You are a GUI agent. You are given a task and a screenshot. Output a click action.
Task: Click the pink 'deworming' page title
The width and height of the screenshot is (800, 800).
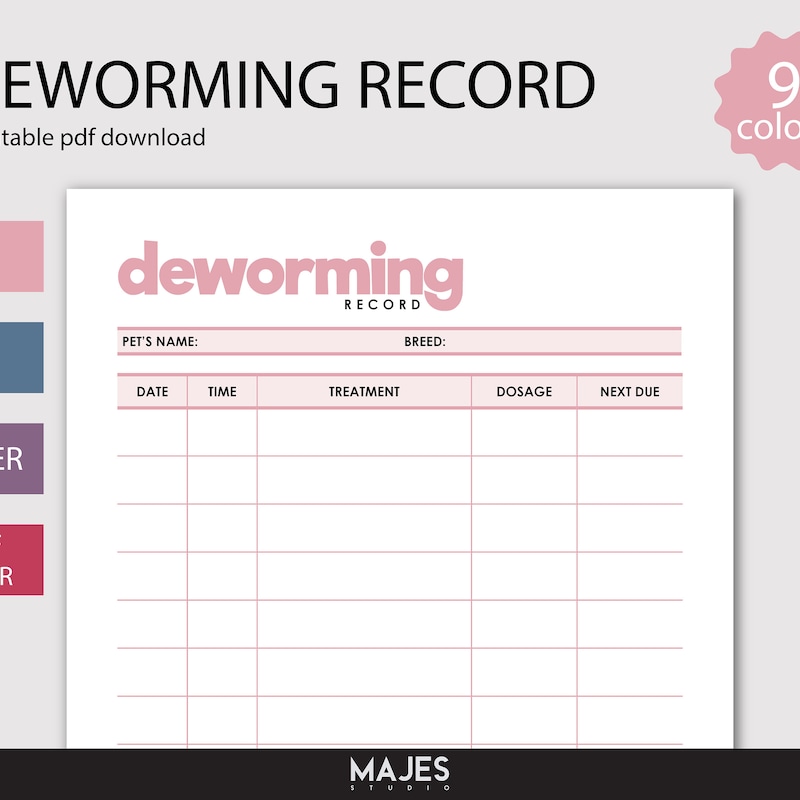pyautogui.click(x=291, y=274)
